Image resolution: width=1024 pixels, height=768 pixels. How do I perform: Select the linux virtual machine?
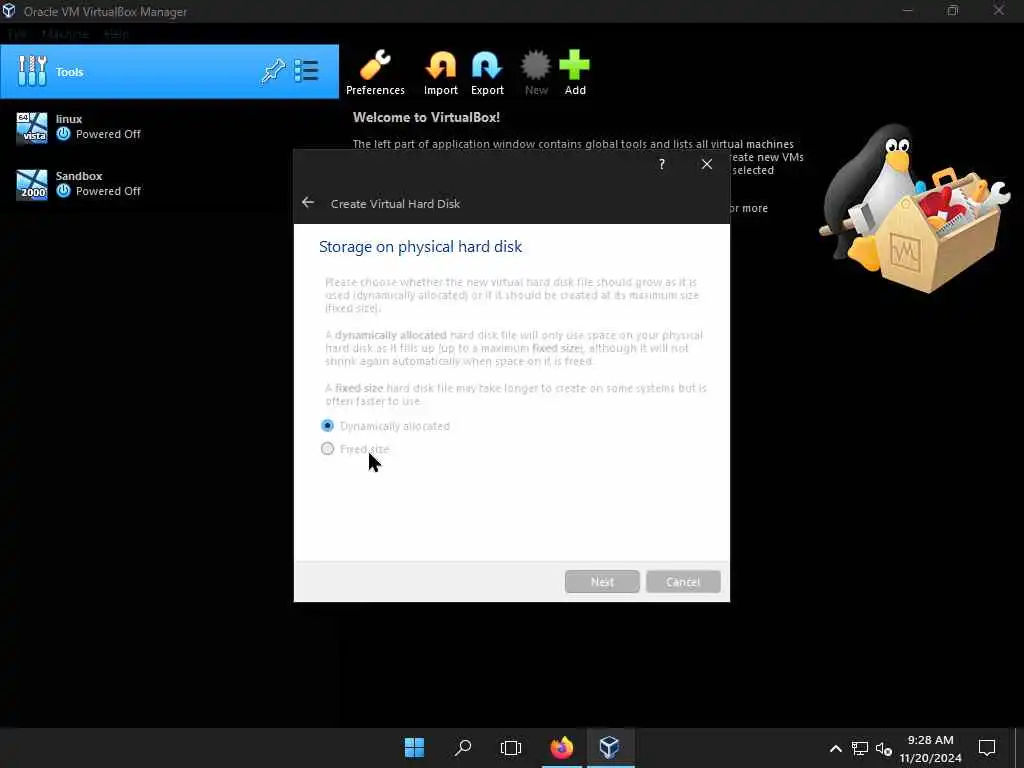tap(169, 127)
